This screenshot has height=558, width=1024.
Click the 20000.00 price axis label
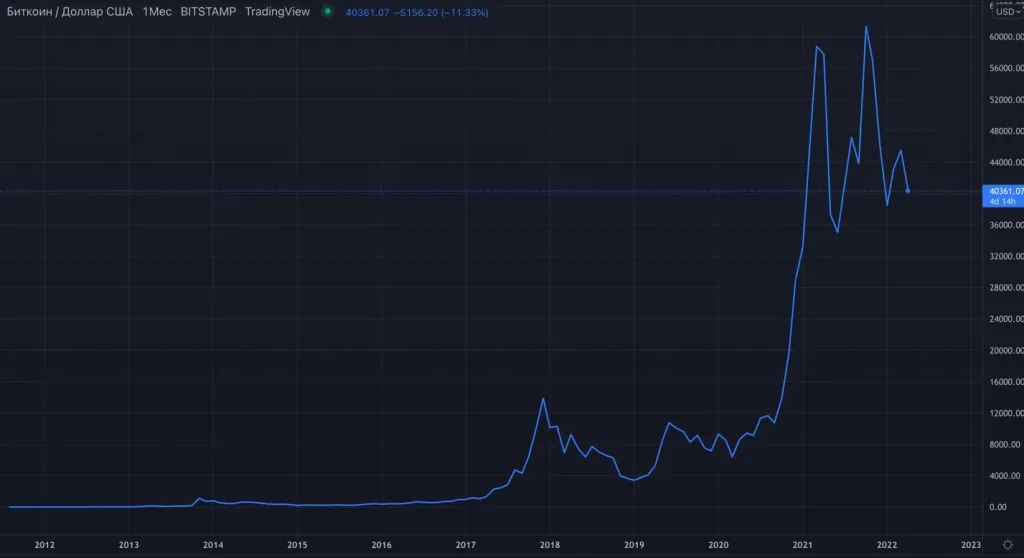pyautogui.click(x=1006, y=350)
